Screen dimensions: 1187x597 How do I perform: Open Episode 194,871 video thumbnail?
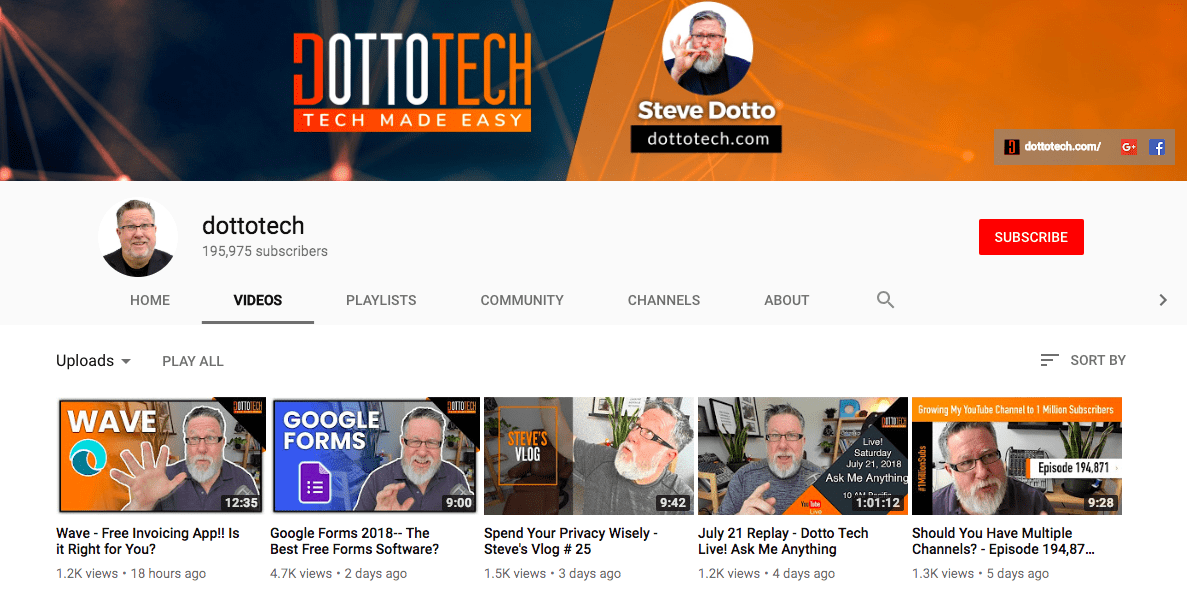(1017, 456)
